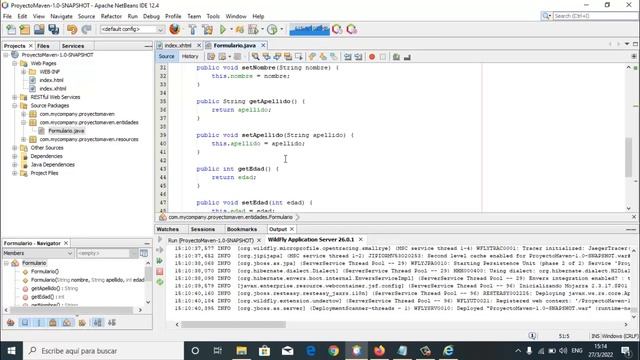Select index.html in the Projects tree
The image size is (640, 360).
pyautogui.click(x=51, y=80)
